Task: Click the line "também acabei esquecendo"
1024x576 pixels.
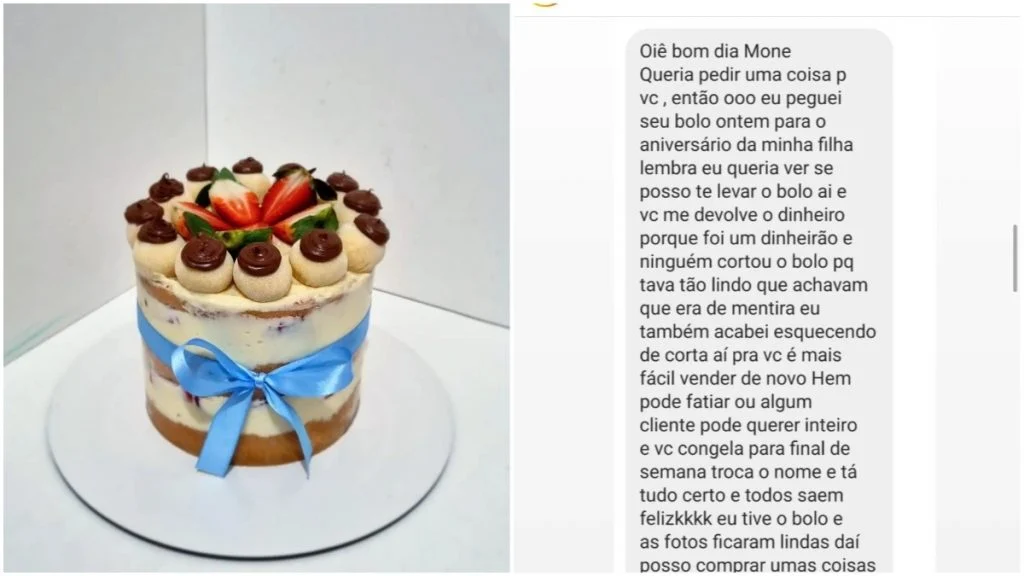Action: point(758,331)
